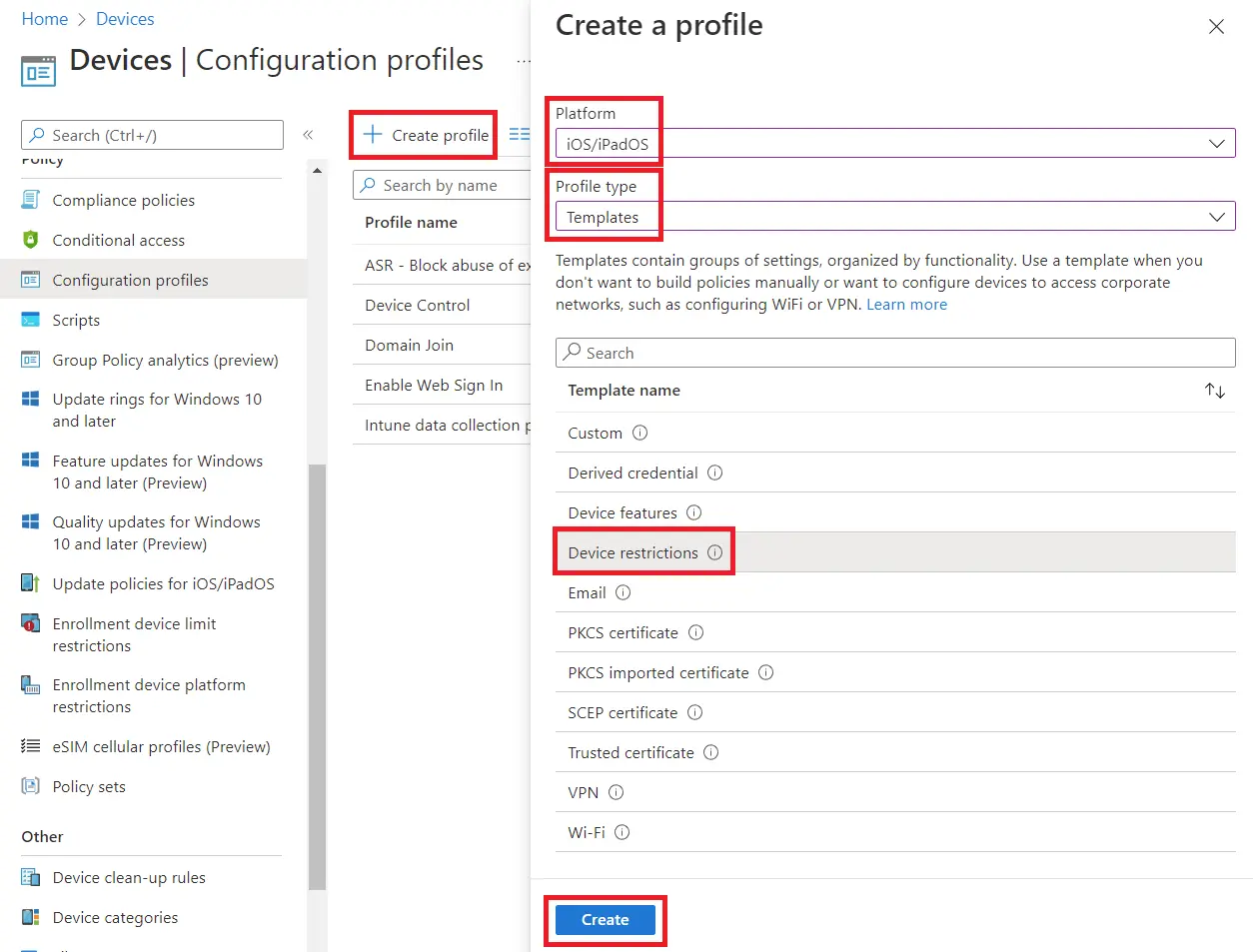Image resolution: width=1253 pixels, height=952 pixels.
Task: Open Compliance policies in sidebar
Action: [123, 200]
